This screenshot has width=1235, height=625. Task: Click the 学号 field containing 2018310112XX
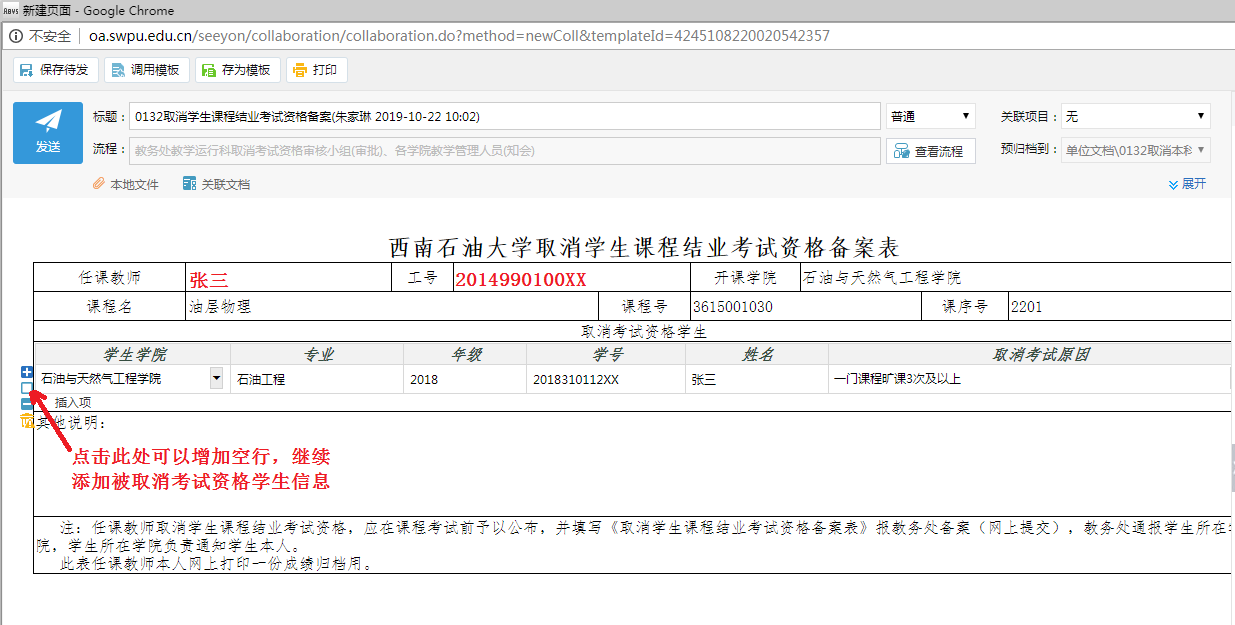click(x=605, y=380)
